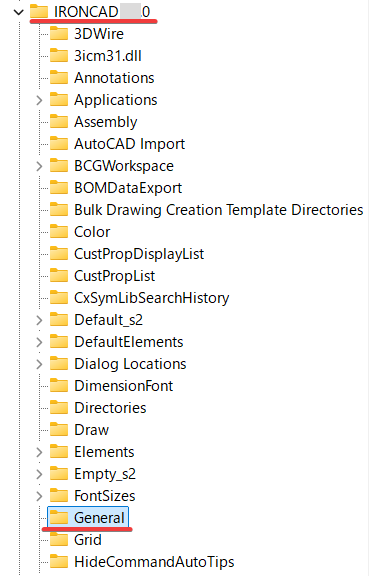Image resolution: width=369 pixels, height=576 pixels.
Task: Expand the Applications key
Action: pos(39,100)
